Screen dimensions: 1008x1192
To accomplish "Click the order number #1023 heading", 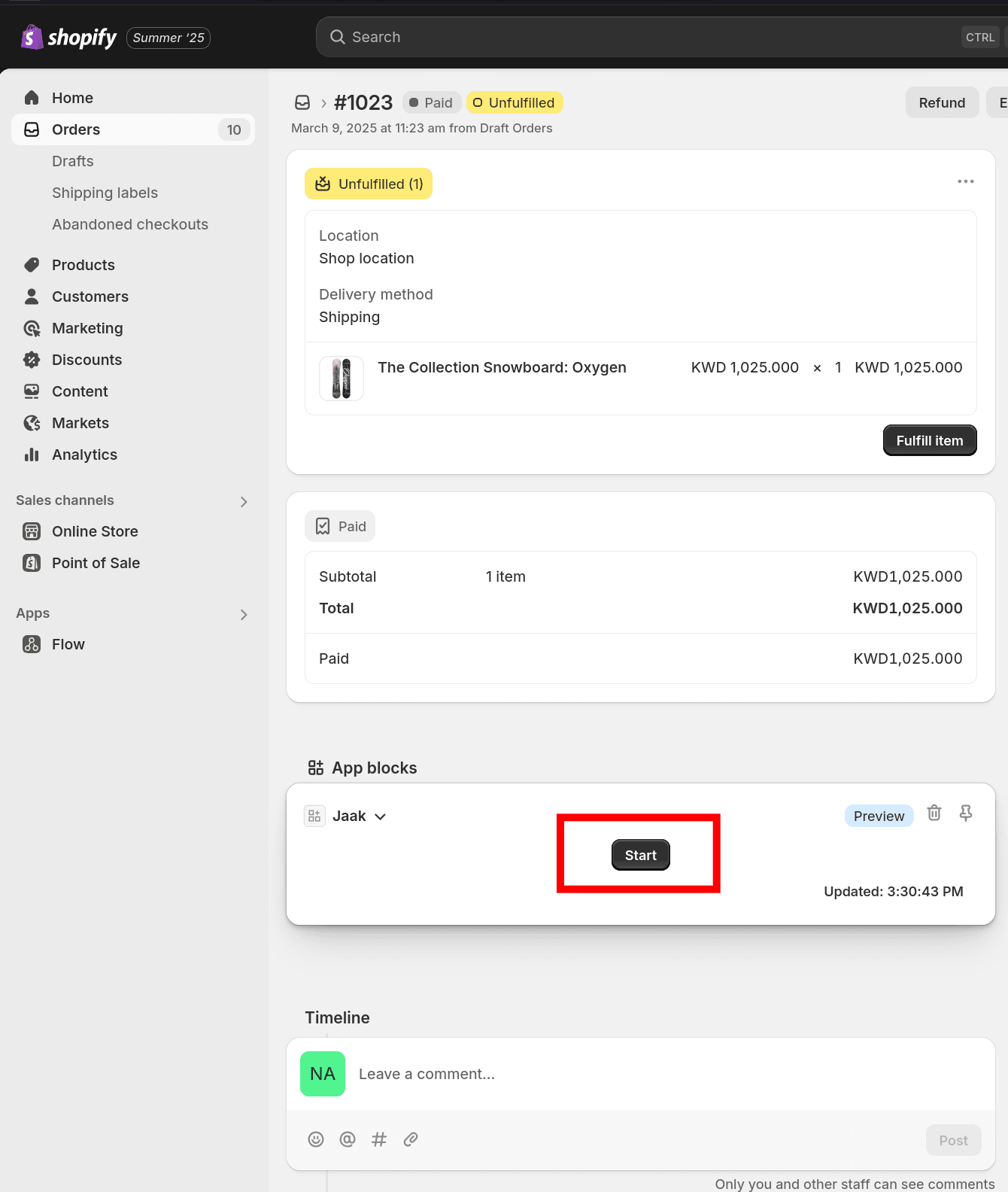I will coord(363,102).
